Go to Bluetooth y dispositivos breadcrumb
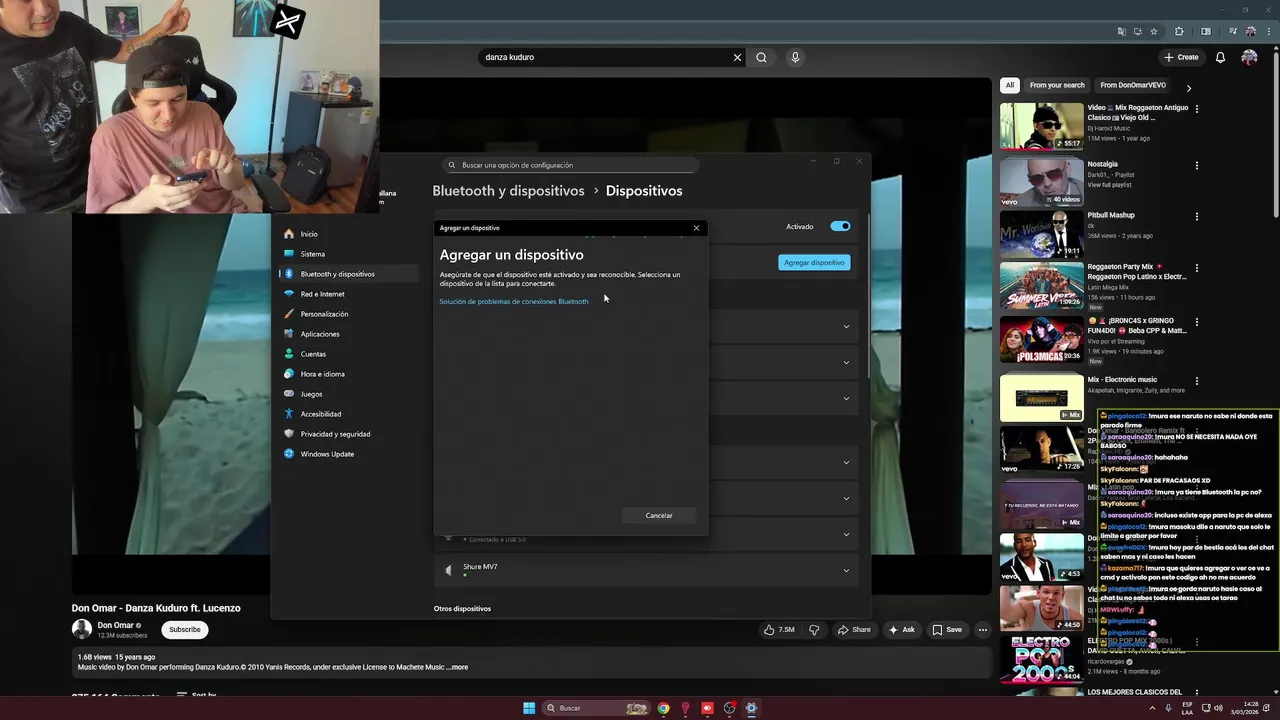This screenshot has width=1280, height=720. [508, 190]
